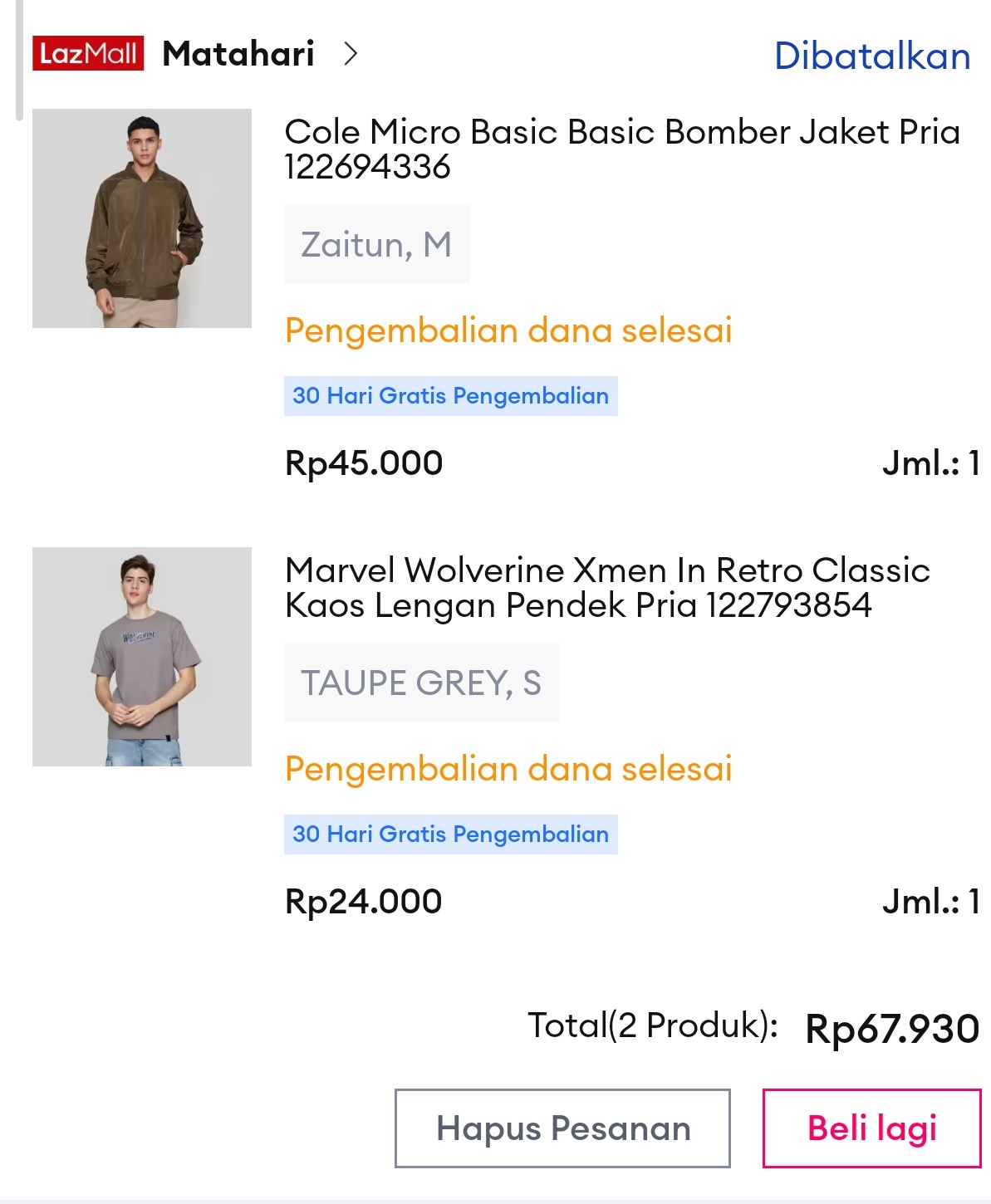
Task: Tap the LazMall badge icon
Action: (88, 54)
